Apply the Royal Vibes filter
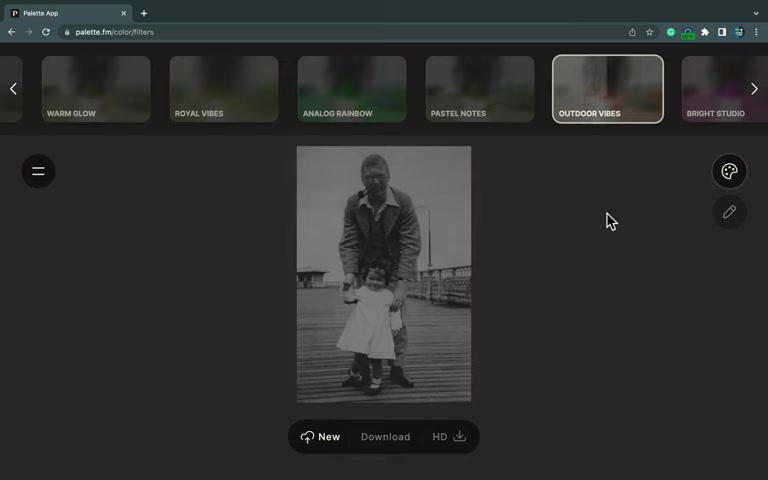 [224, 89]
